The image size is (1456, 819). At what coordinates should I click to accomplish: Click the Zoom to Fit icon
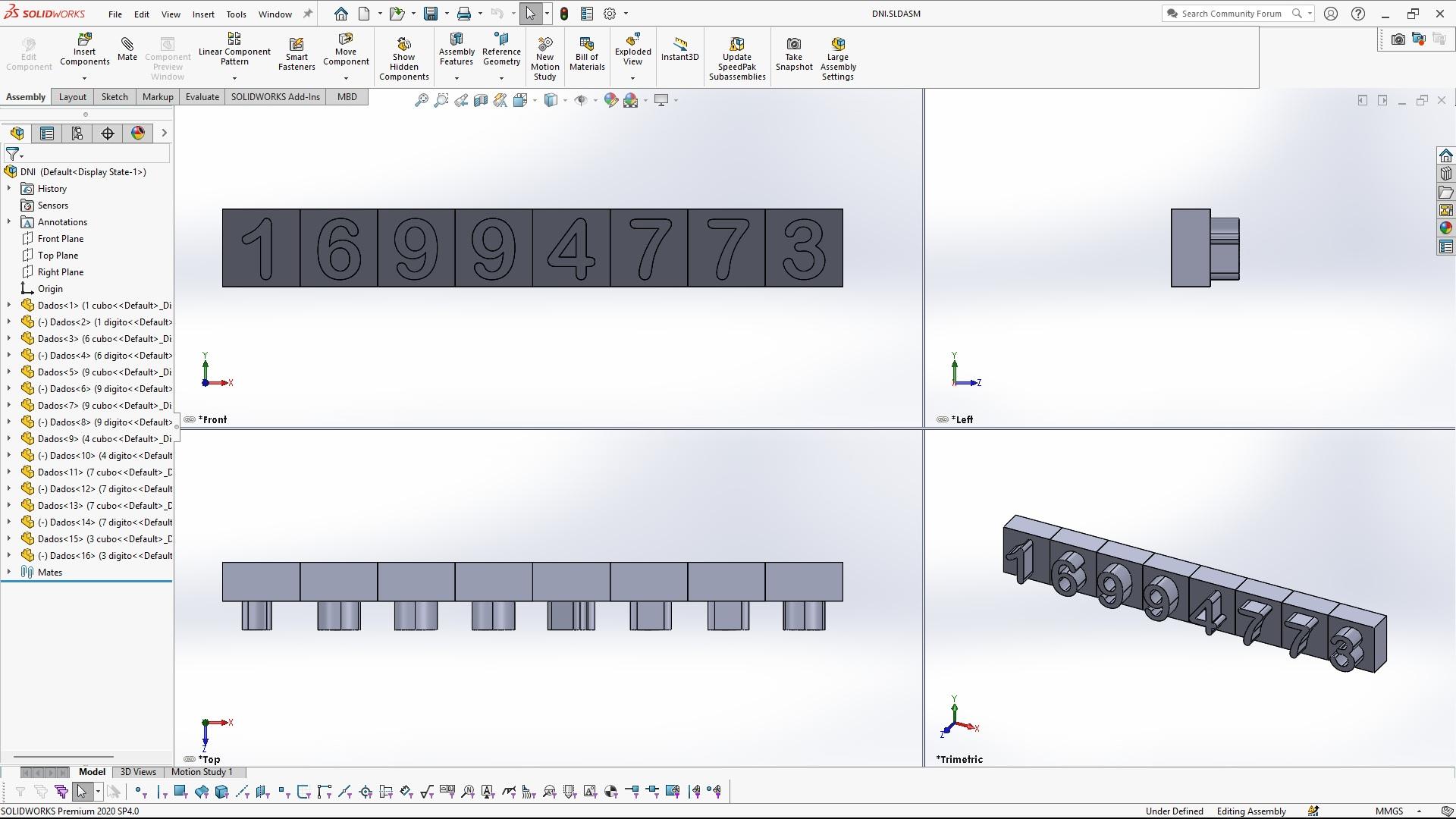(x=422, y=100)
